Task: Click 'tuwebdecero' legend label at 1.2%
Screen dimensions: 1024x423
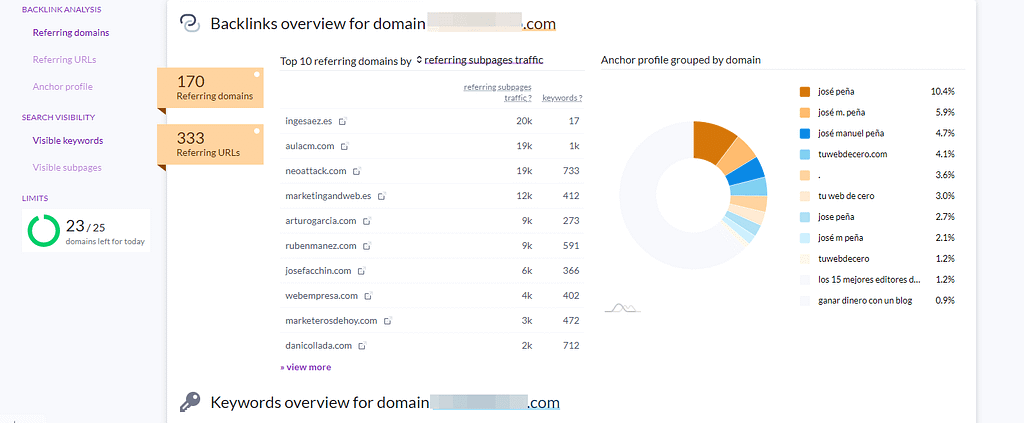Action: pyautogui.click(x=843, y=258)
